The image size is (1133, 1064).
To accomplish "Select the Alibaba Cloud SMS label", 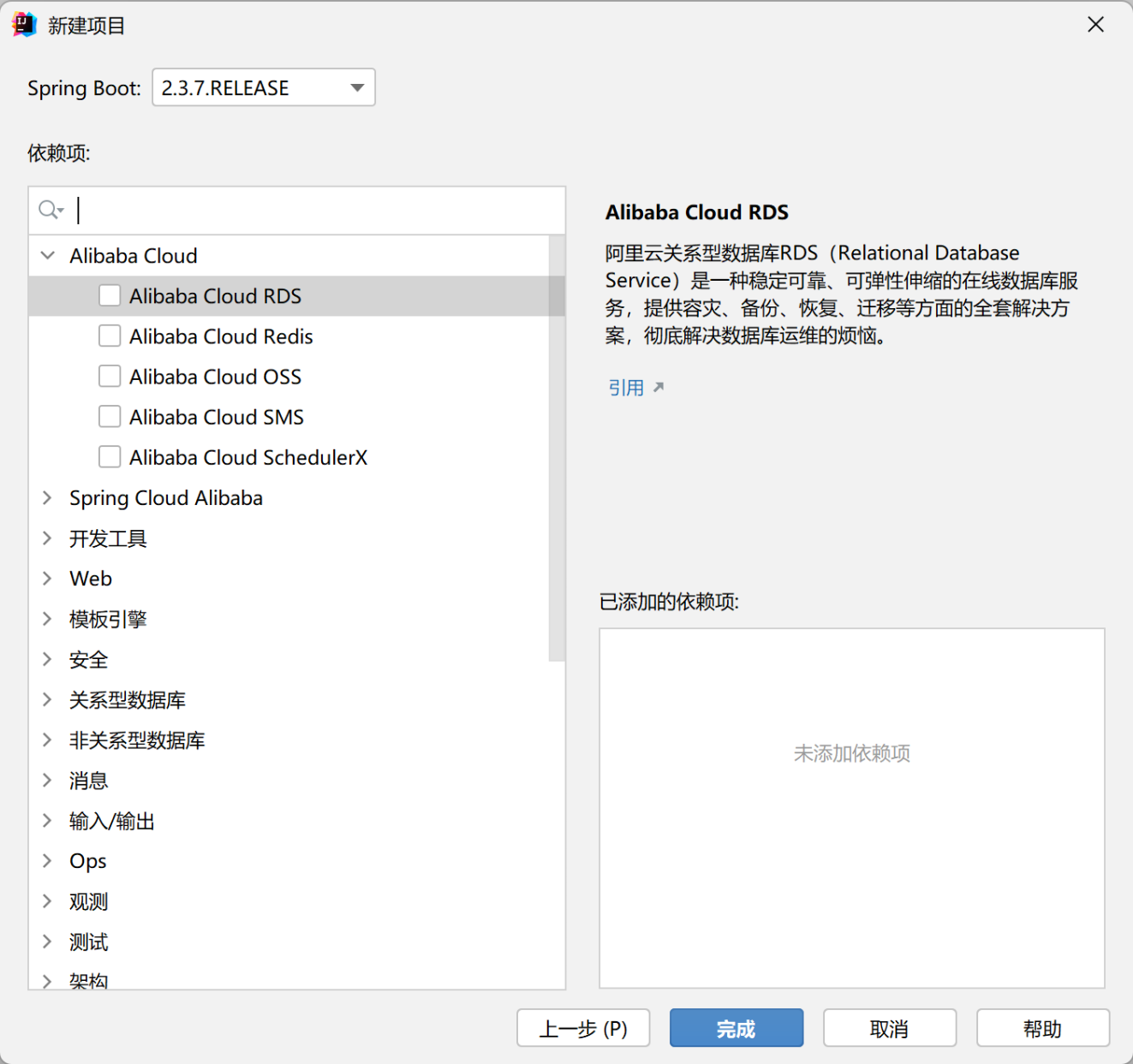I will coord(217,417).
